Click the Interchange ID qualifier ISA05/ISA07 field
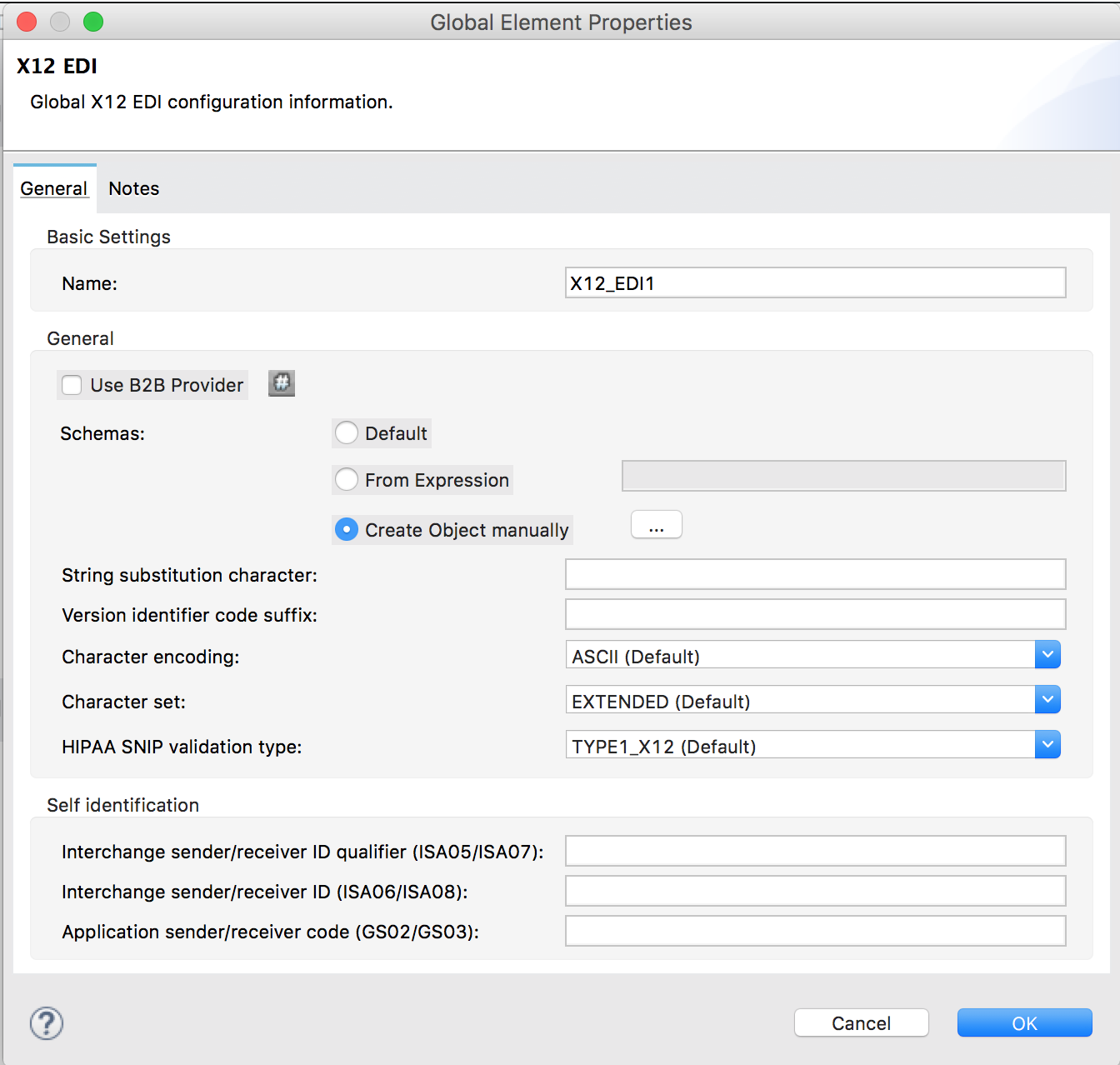 coord(815,851)
